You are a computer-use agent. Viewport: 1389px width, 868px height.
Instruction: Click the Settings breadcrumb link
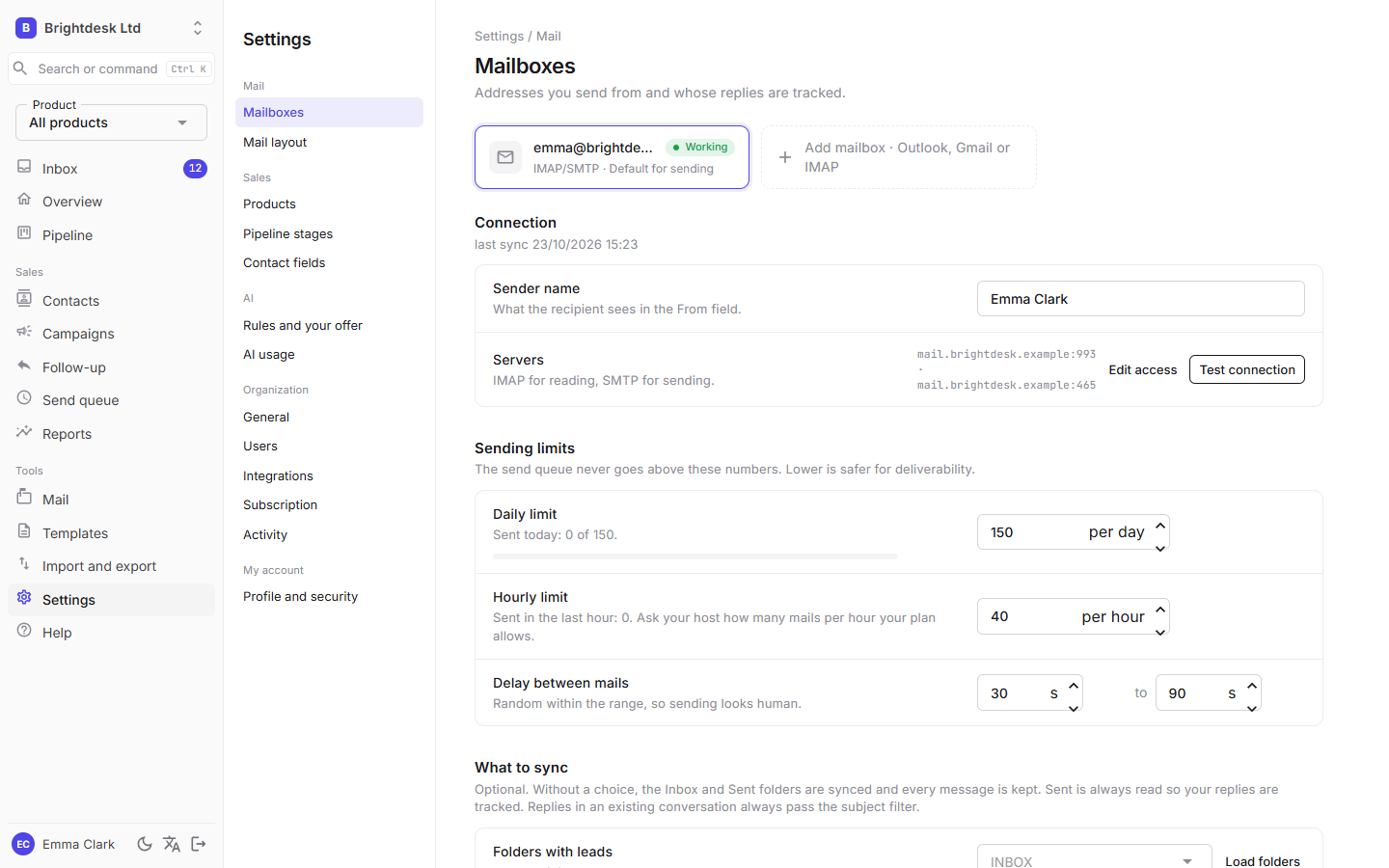pos(499,36)
